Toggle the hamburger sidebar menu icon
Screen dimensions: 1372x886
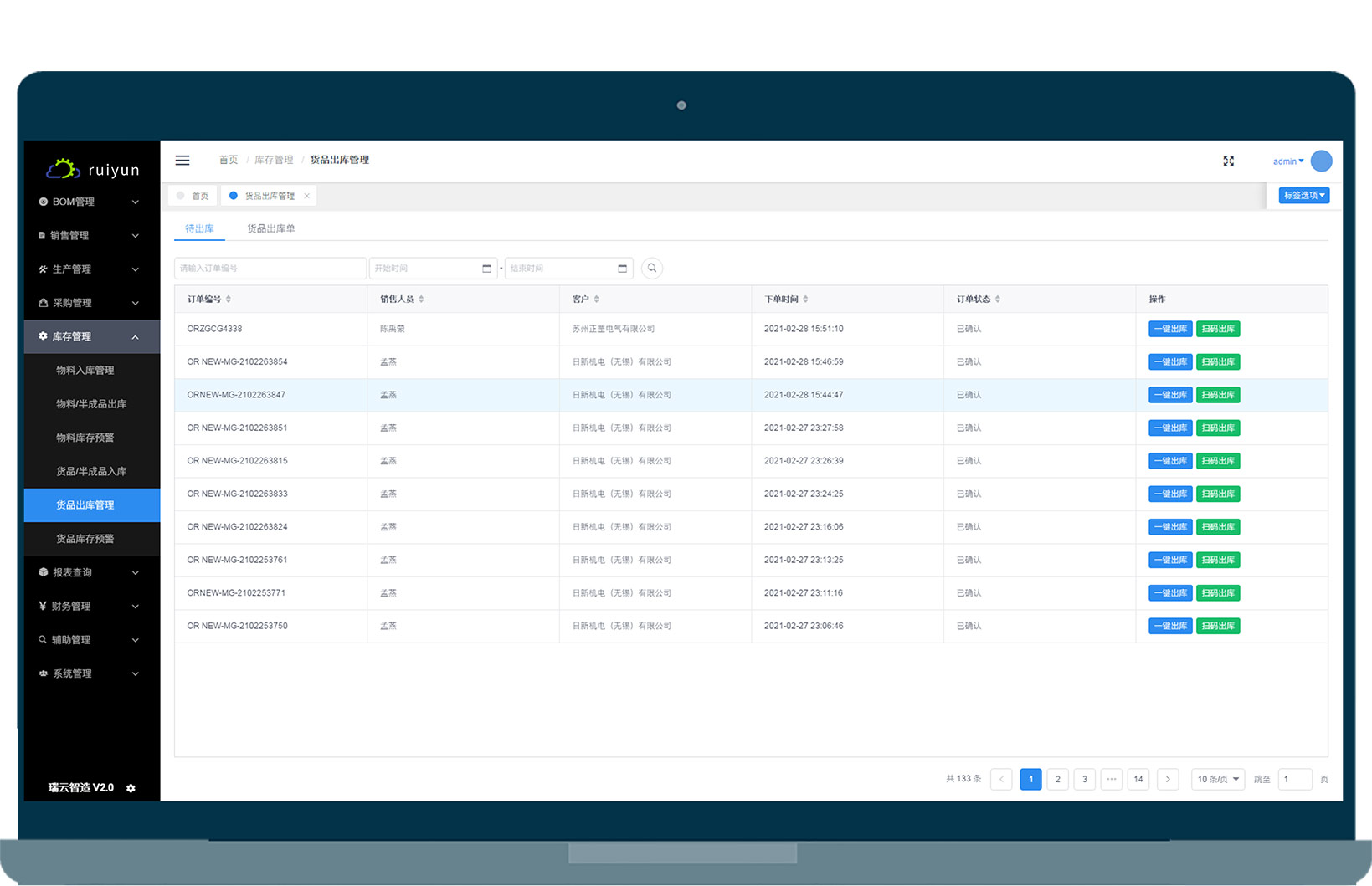(182, 161)
